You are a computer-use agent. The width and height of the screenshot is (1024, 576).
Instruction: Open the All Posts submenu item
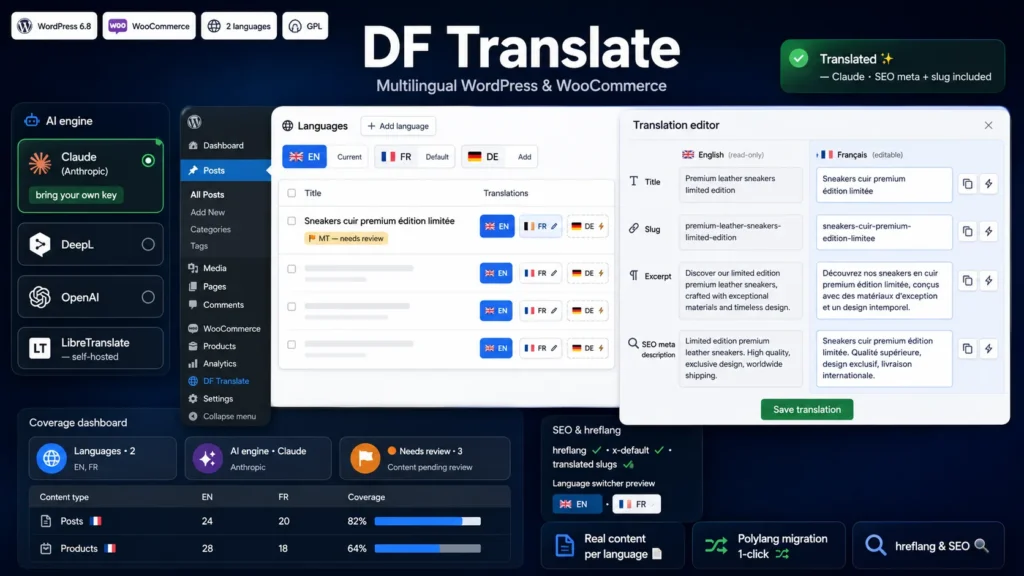207,195
